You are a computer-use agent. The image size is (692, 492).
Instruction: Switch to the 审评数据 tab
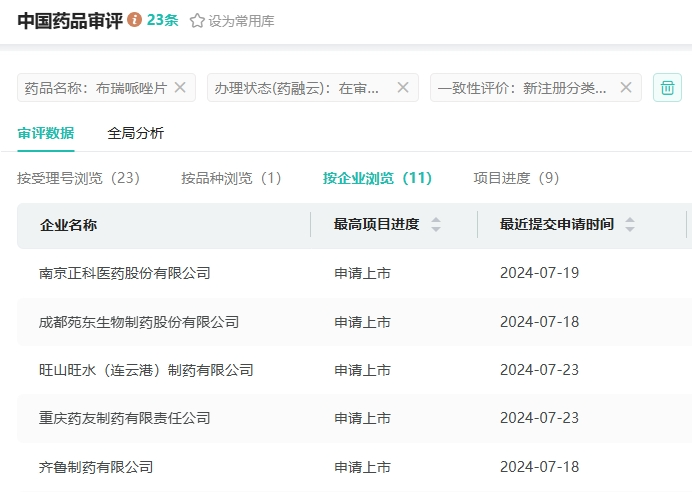click(46, 133)
